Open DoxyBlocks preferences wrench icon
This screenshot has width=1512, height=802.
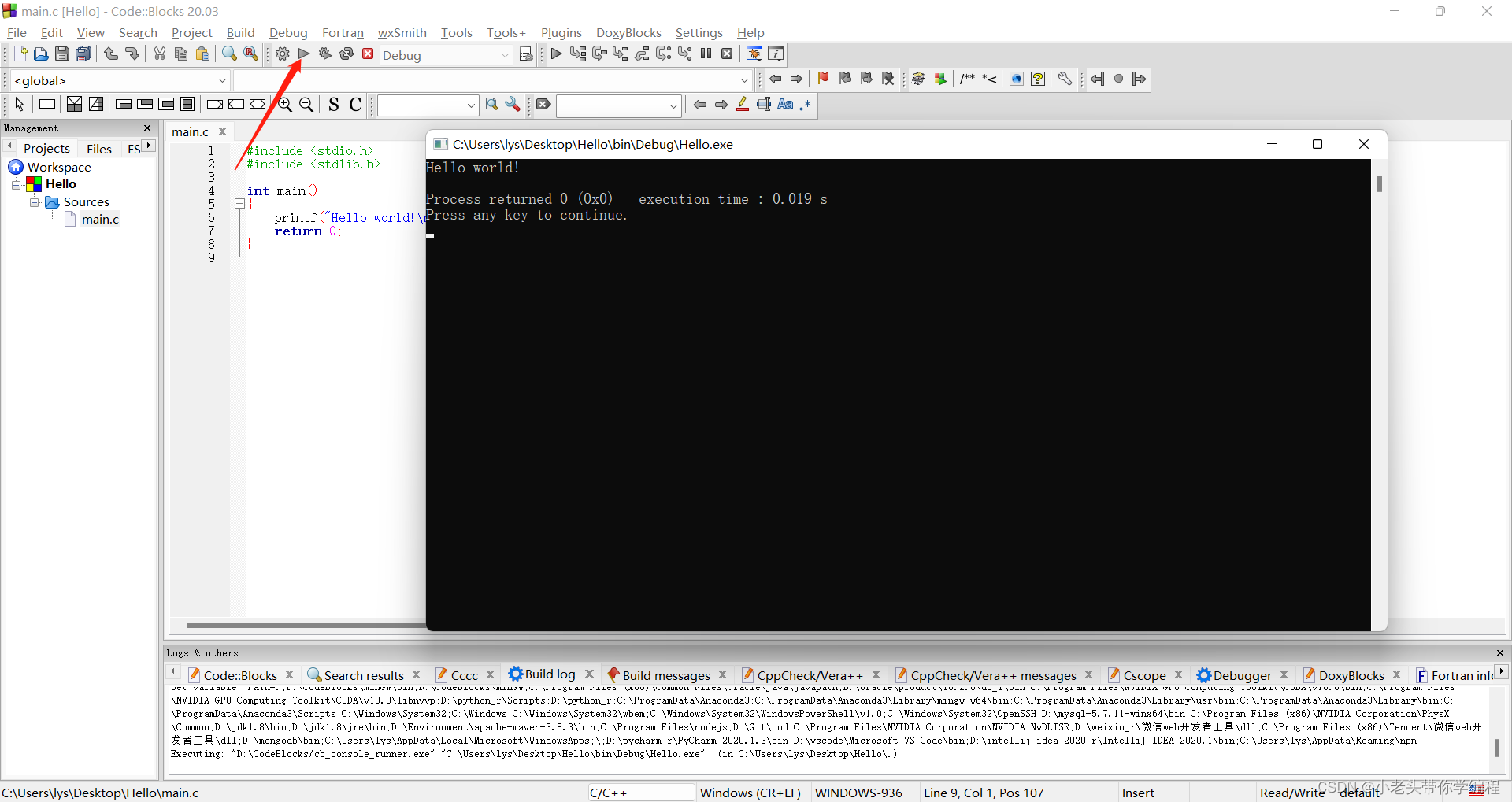point(1065,78)
